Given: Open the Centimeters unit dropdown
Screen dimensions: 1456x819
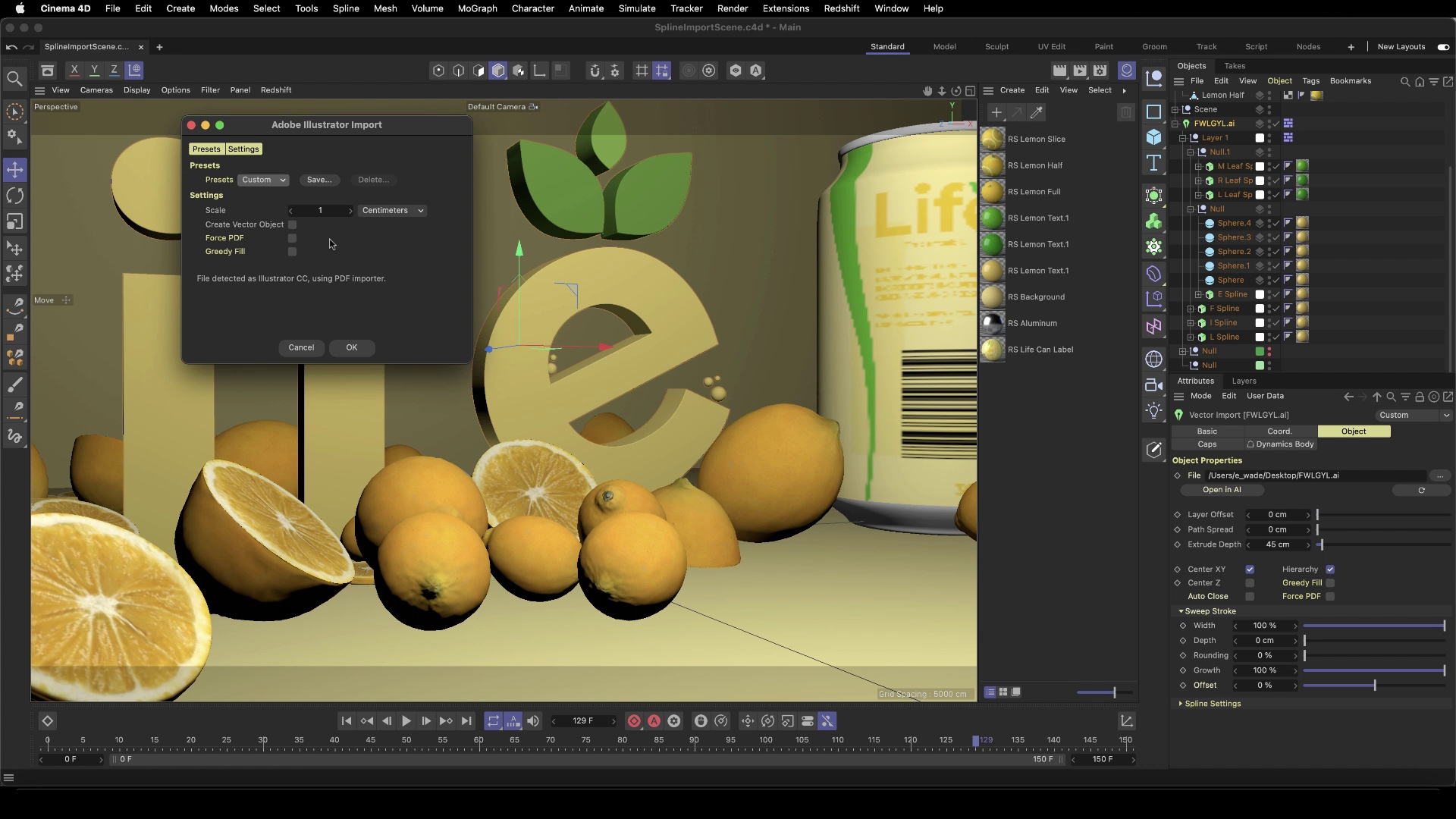Looking at the screenshot, I should [x=392, y=211].
